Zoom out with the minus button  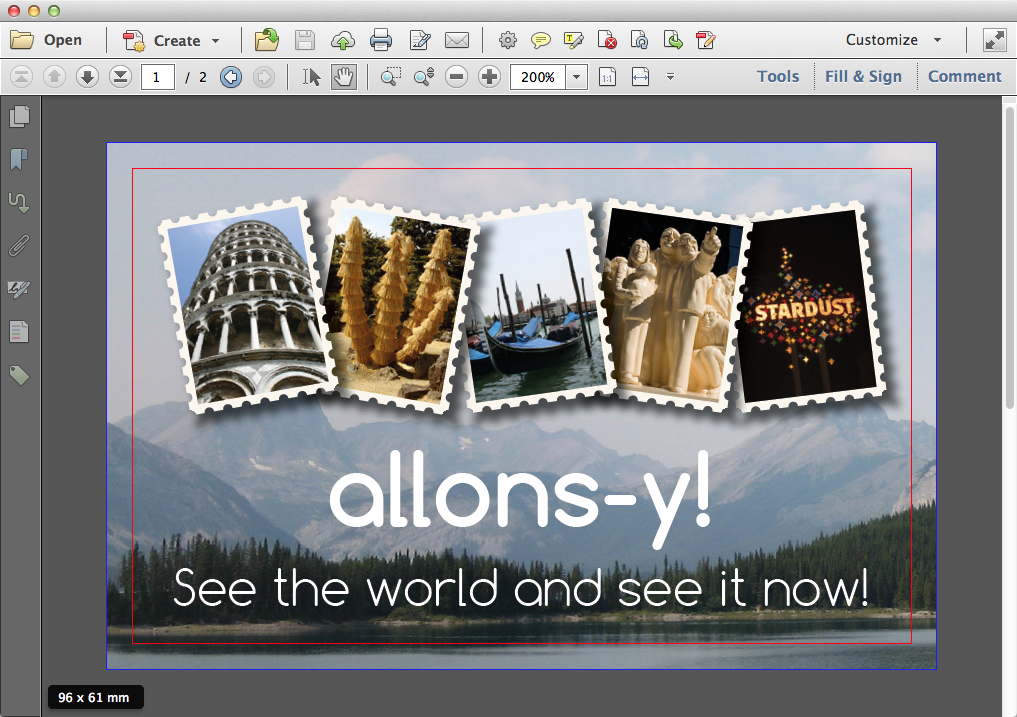point(457,77)
